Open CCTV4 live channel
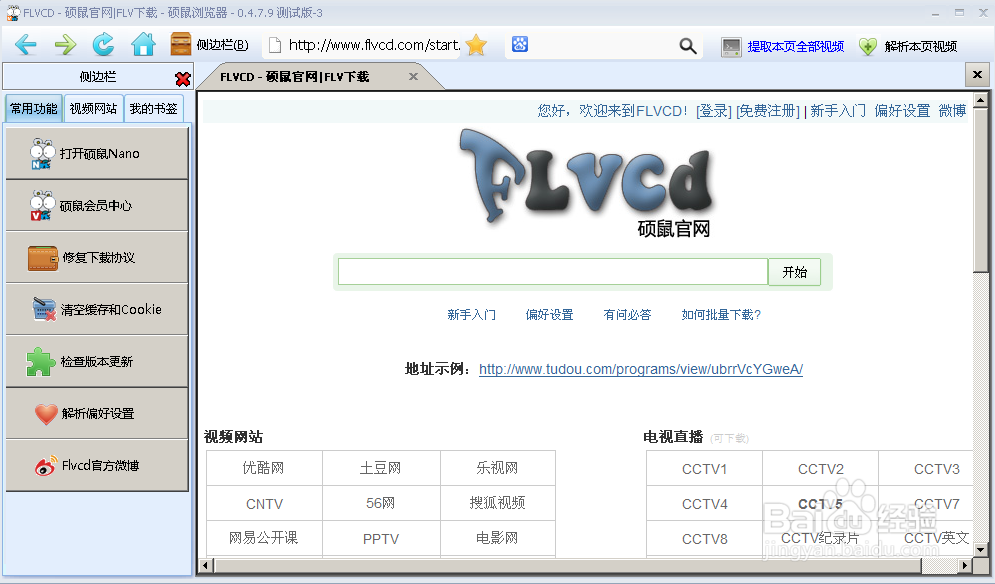This screenshot has height=584, width=995. click(x=704, y=504)
